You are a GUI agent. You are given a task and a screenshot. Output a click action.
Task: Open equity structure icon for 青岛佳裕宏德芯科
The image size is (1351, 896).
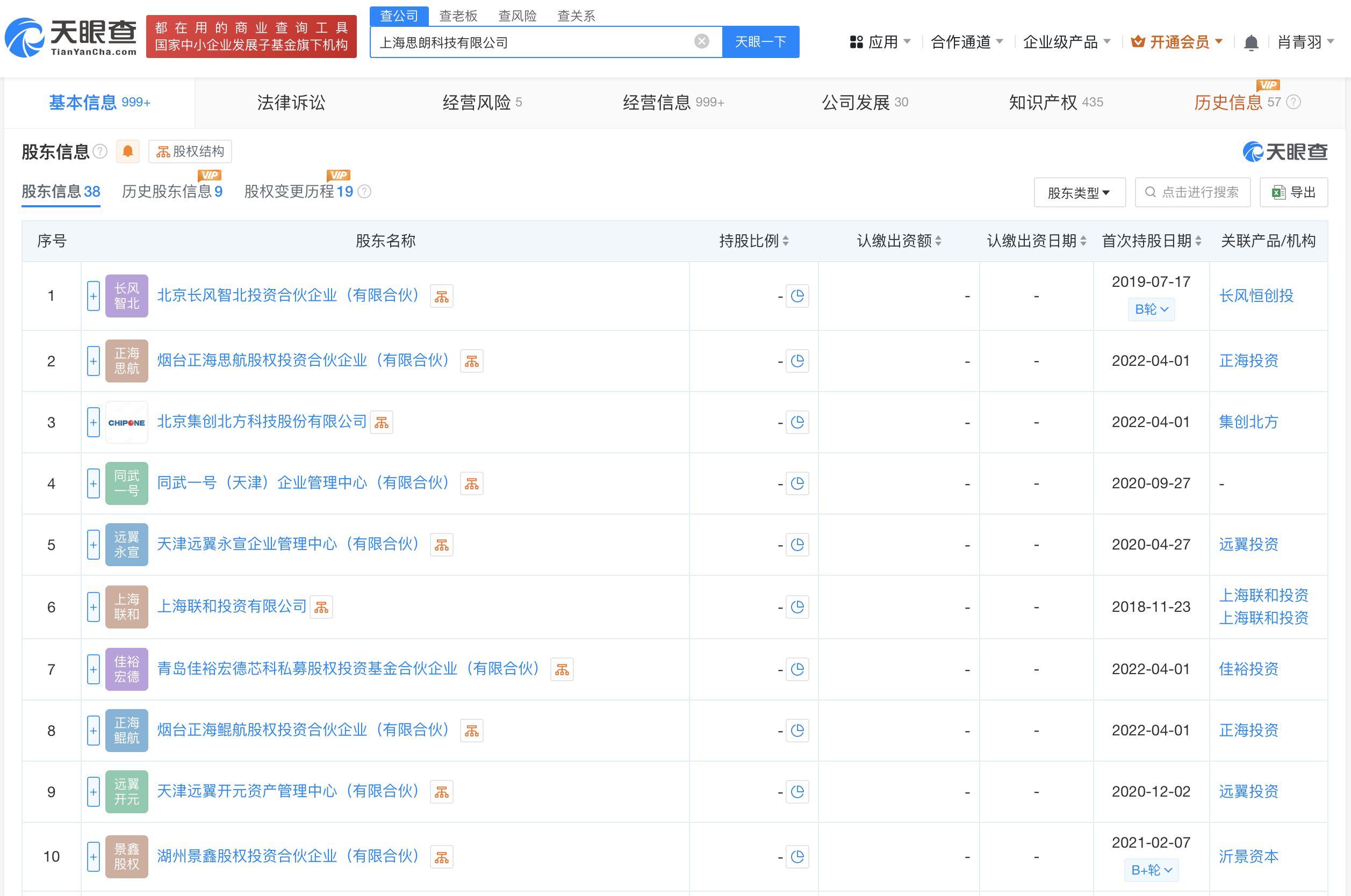point(562,669)
